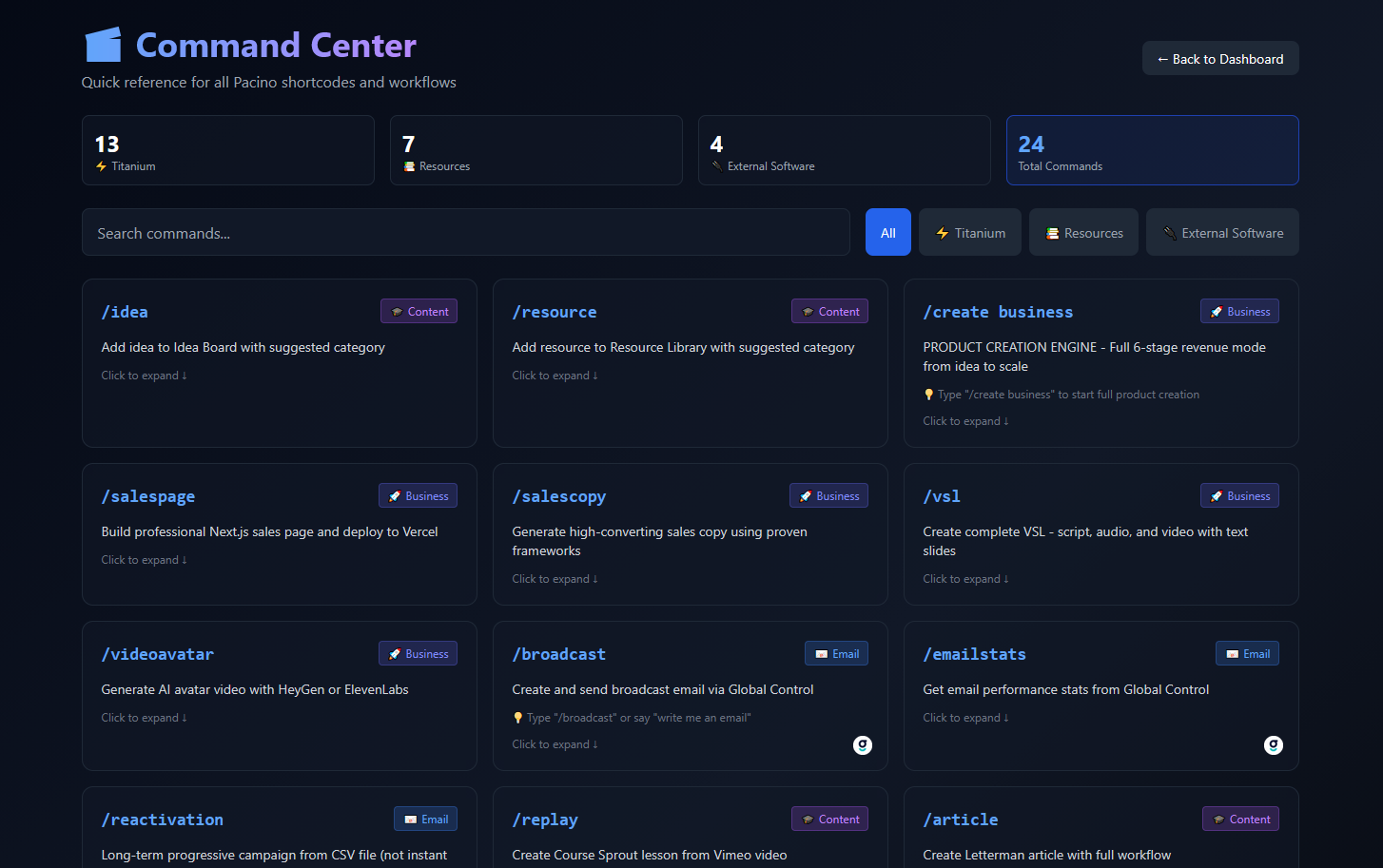Expand the /salespage command details
The width and height of the screenshot is (1383, 868).
[144, 560]
